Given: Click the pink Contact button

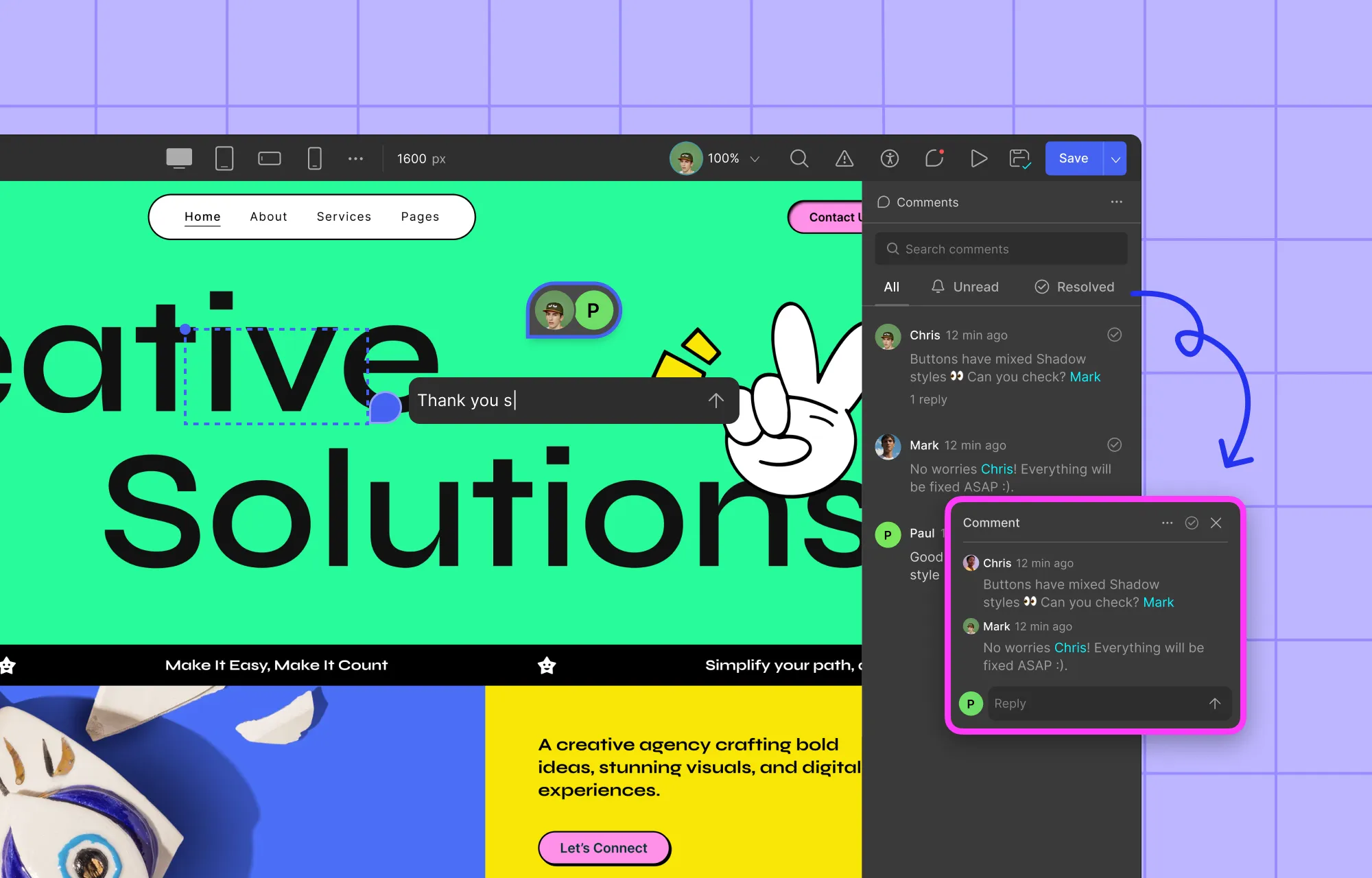Looking at the screenshot, I should click(x=825, y=217).
